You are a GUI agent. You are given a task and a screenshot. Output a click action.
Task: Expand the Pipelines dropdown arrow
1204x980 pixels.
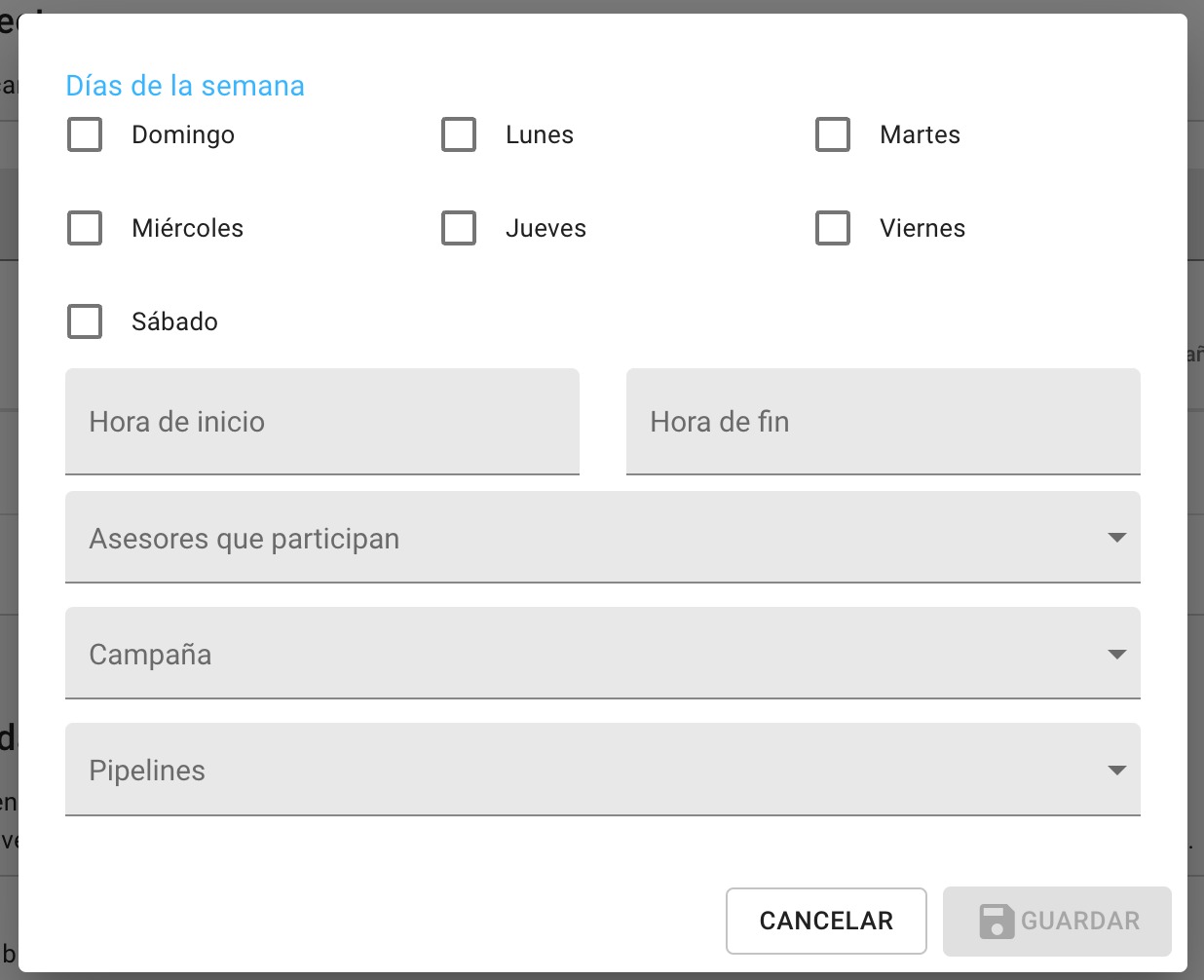(1117, 770)
